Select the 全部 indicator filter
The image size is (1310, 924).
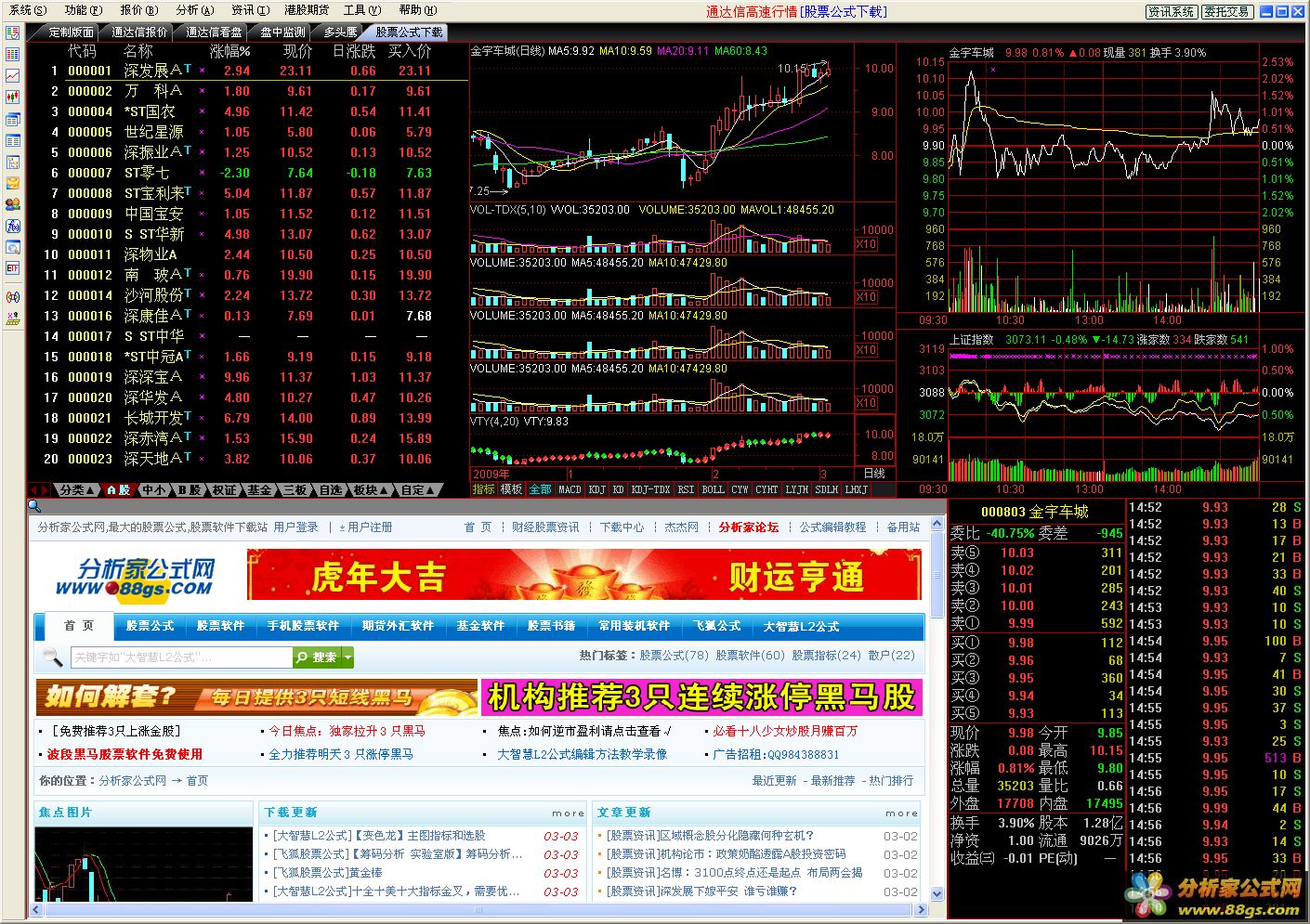(540, 489)
